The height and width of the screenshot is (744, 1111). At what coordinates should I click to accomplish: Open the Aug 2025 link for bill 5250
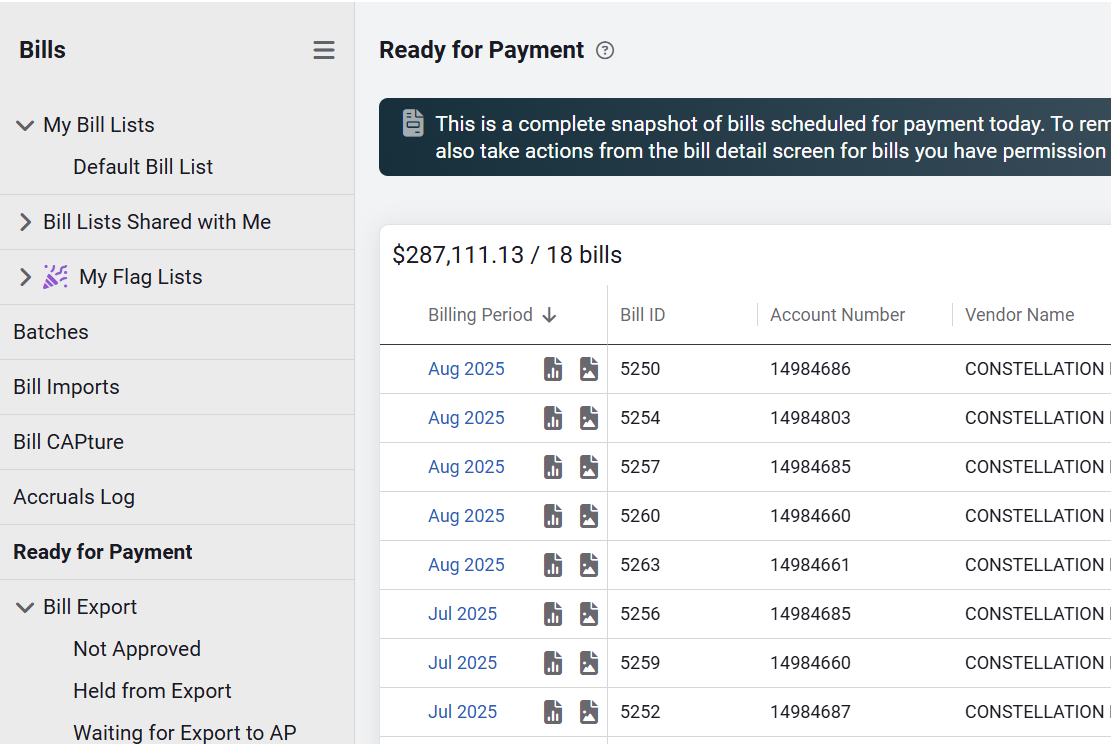click(x=466, y=369)
